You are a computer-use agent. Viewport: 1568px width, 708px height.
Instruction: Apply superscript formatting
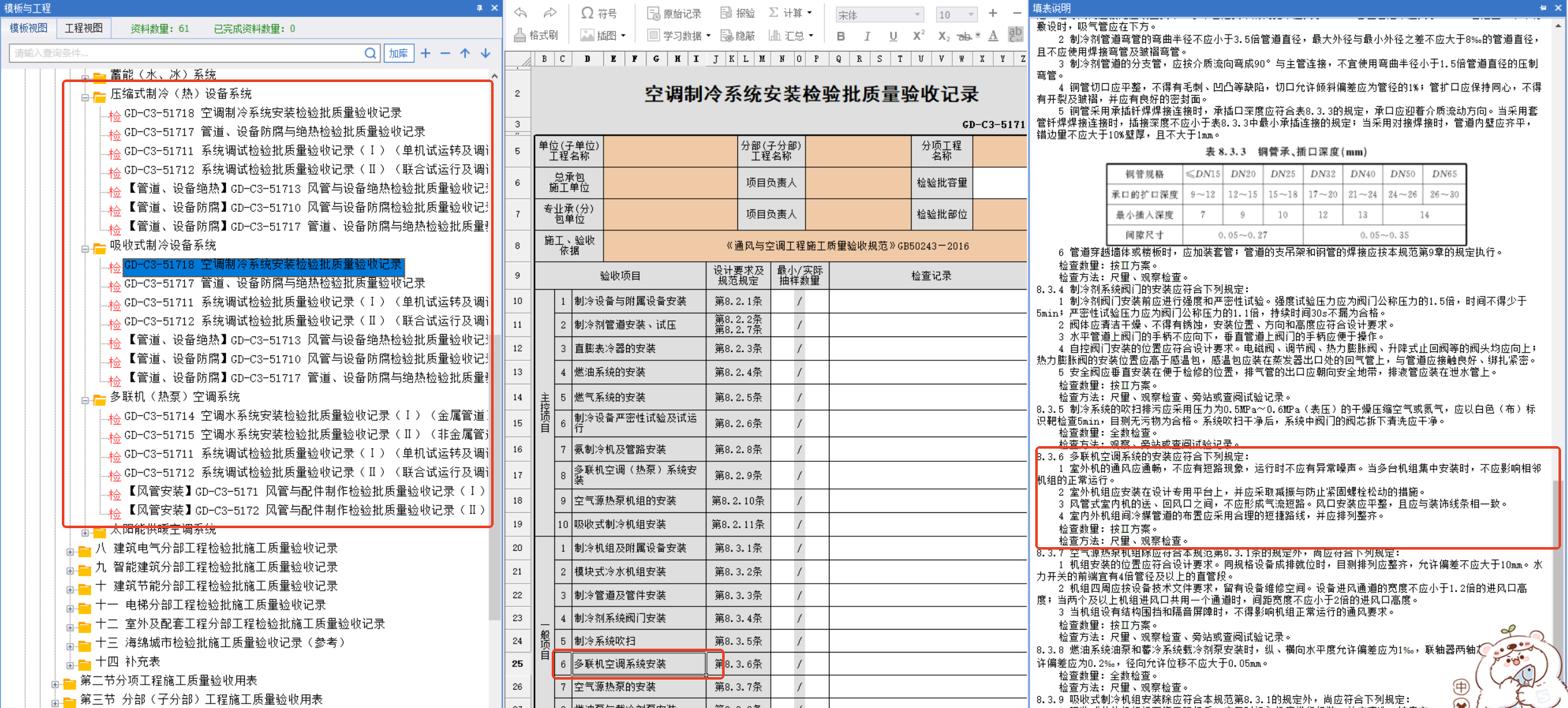tap(919, 36)
